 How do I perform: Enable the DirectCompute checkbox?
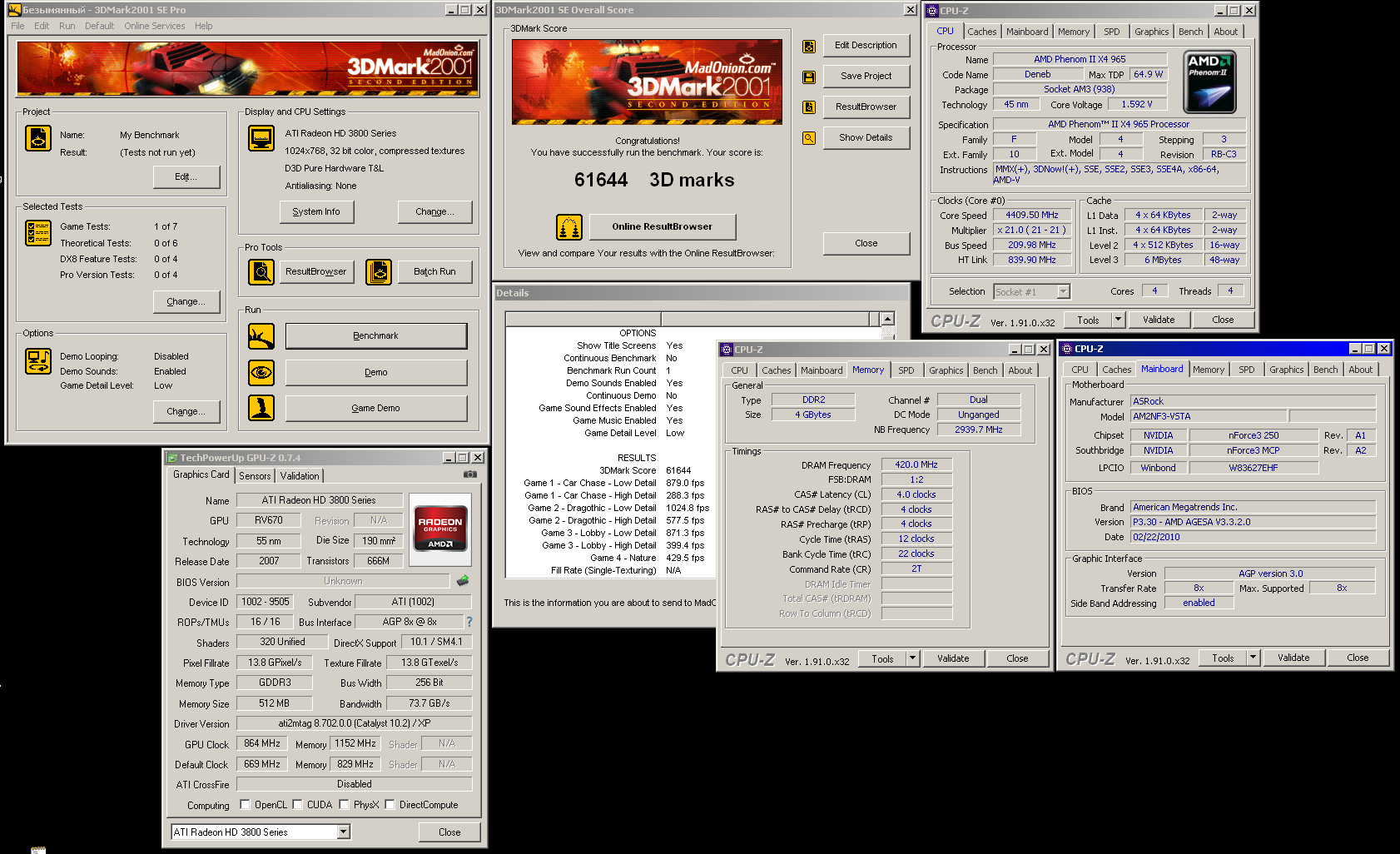click(390, 805)
